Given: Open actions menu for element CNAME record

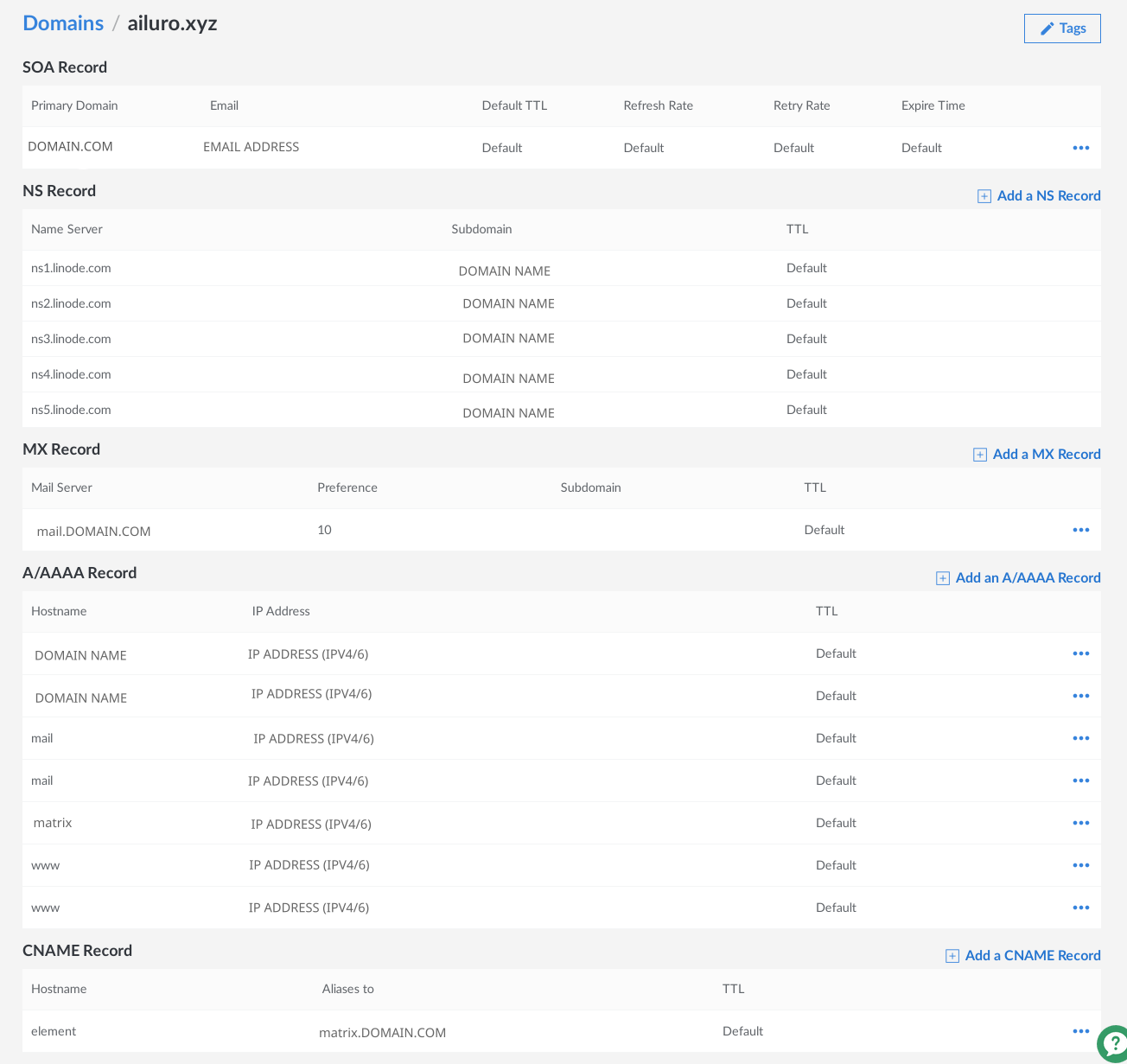Looking at the screenshot, I should click(x=1080, y=1031).
